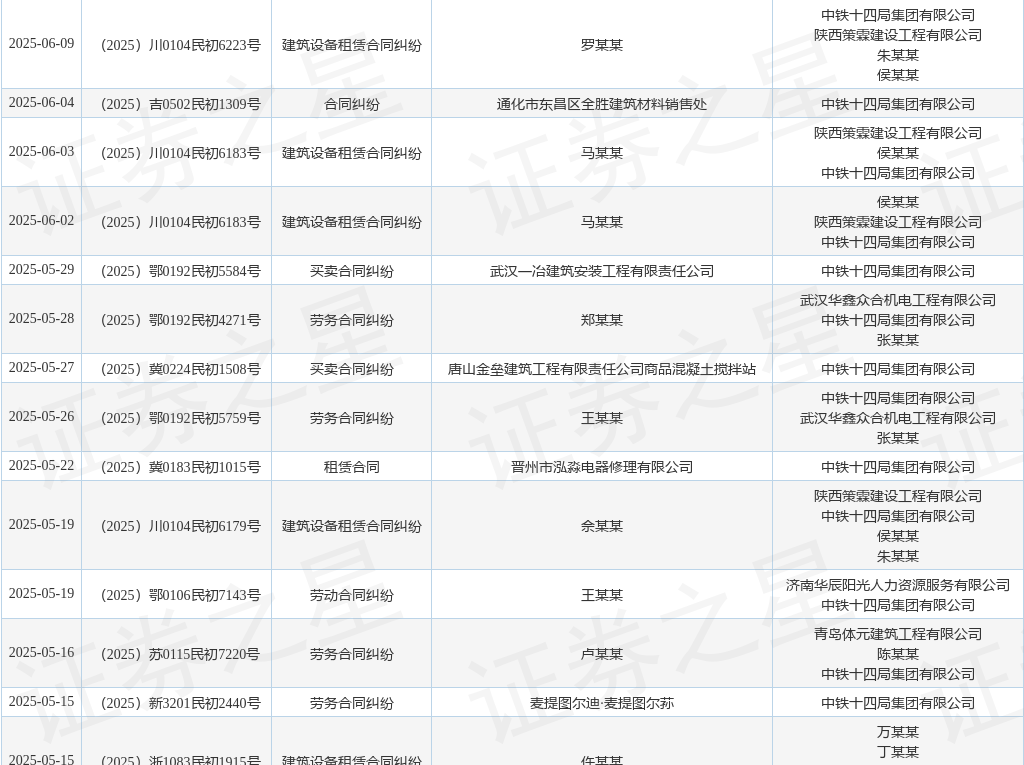Select 马某某 in the 2025-06-02 row
Image resolution: width=1024 pixels, height=765 pixels.
click(601, 222)
